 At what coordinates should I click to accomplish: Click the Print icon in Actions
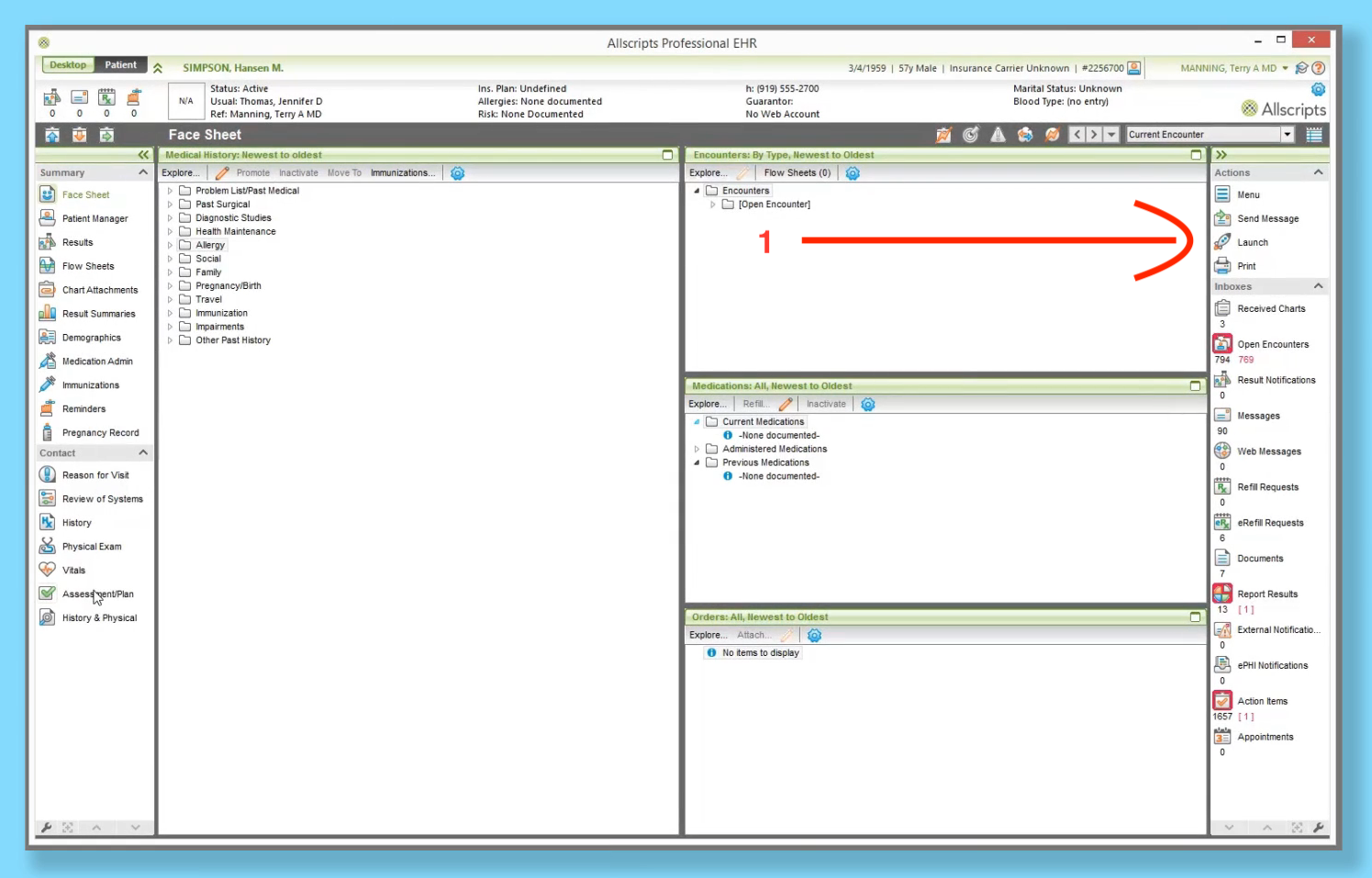click(x=1222, y=266)
